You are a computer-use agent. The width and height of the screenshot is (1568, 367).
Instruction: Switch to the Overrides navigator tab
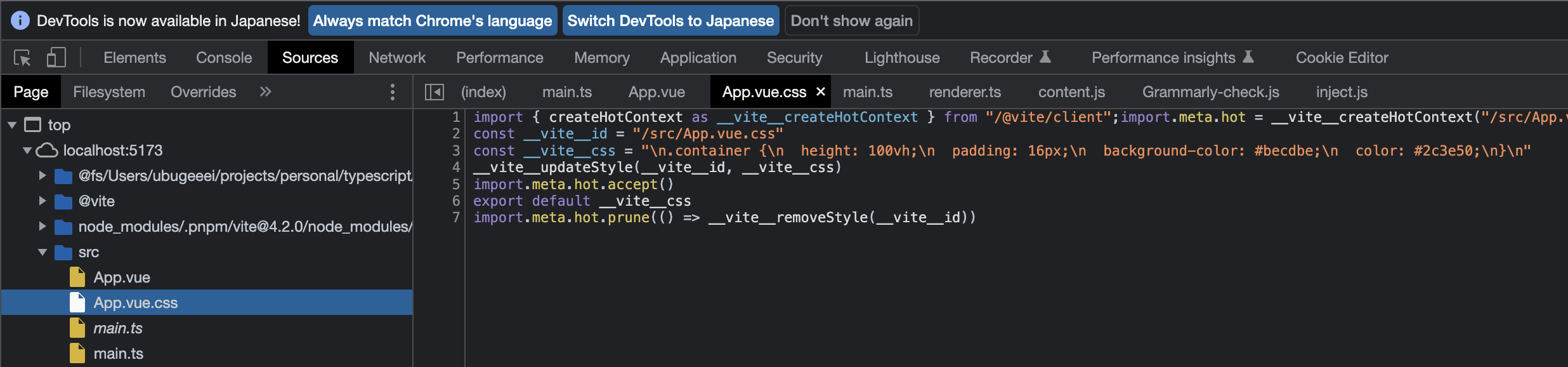pos(203,92)
